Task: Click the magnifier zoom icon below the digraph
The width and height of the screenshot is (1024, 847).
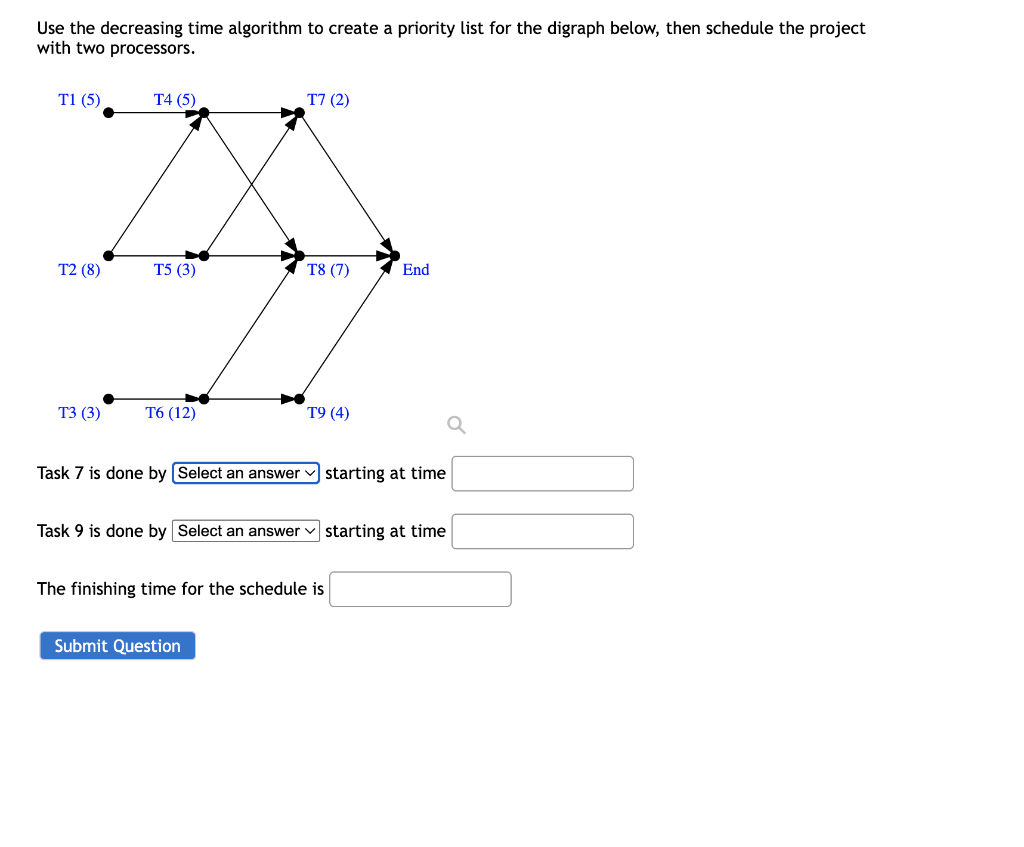Action: (455, 425)
